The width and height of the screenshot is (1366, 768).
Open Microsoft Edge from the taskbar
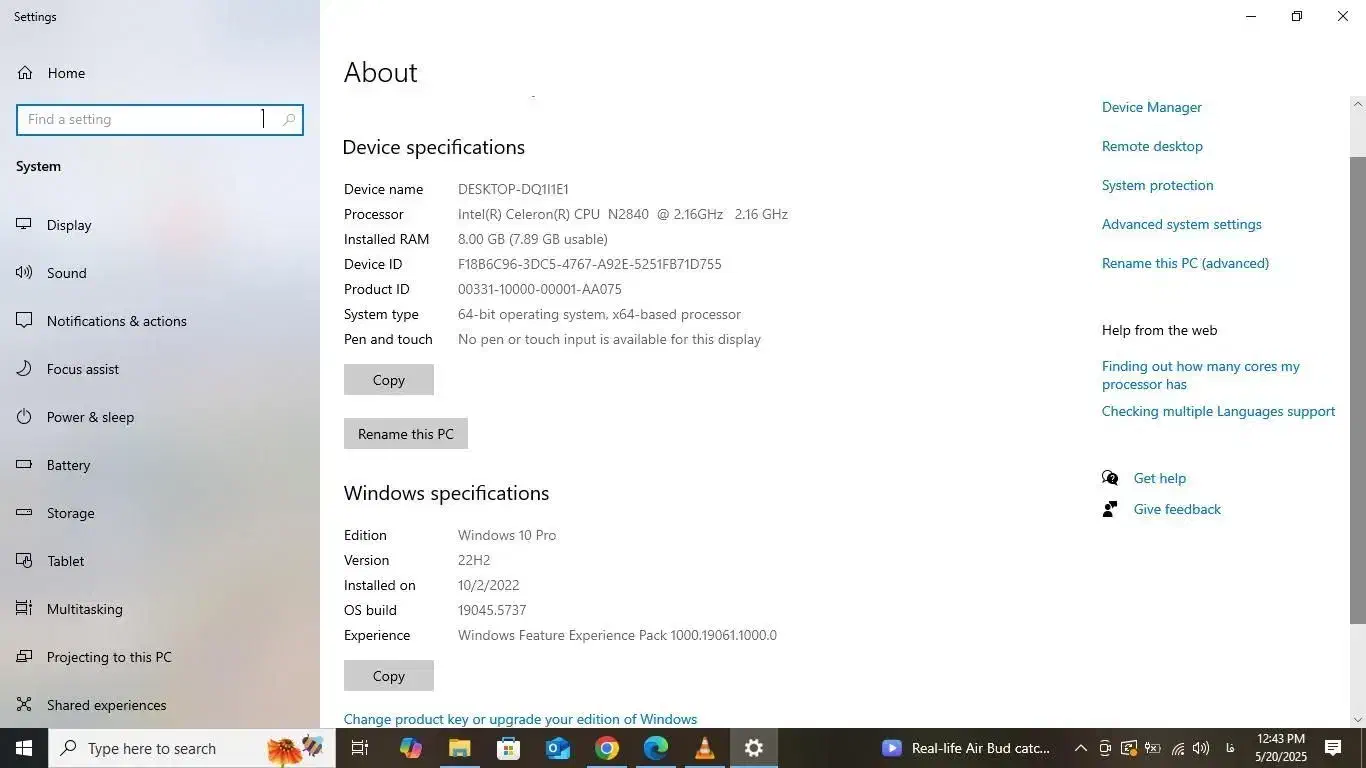(x=656, y=747)
